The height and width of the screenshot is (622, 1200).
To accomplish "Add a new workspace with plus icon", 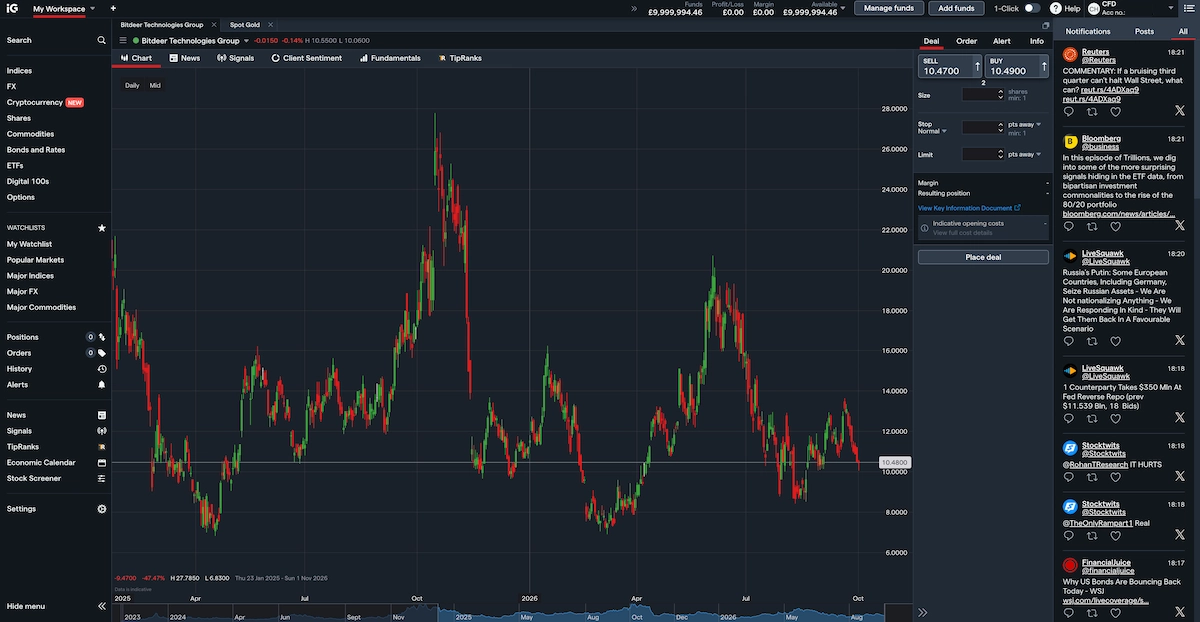I will tap(113, 8).
